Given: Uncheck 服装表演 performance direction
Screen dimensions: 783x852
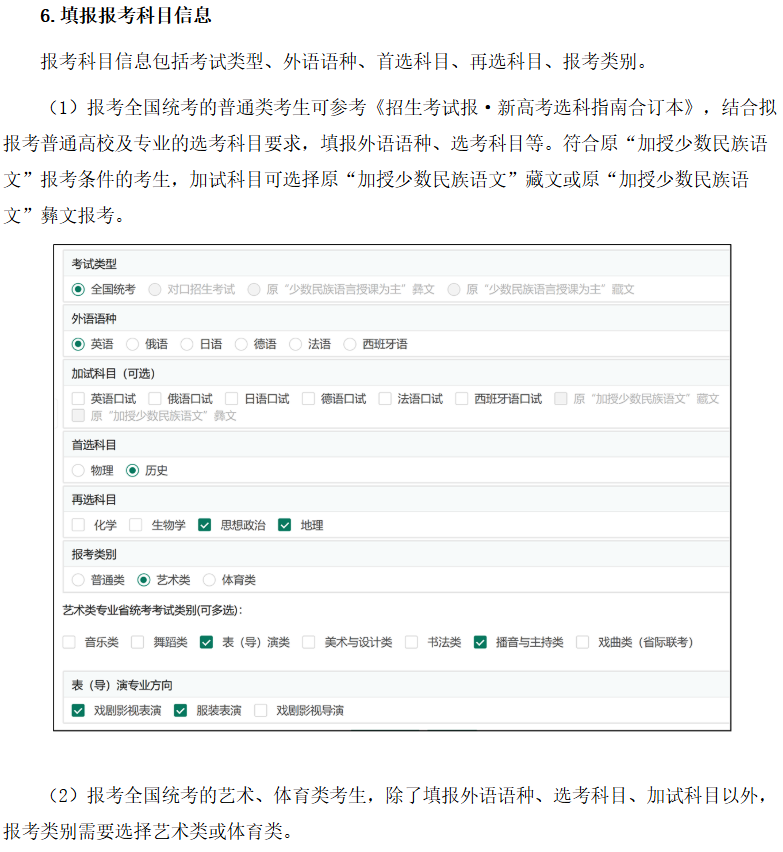Looking at the screenshot, I should [x=181, y=710].
